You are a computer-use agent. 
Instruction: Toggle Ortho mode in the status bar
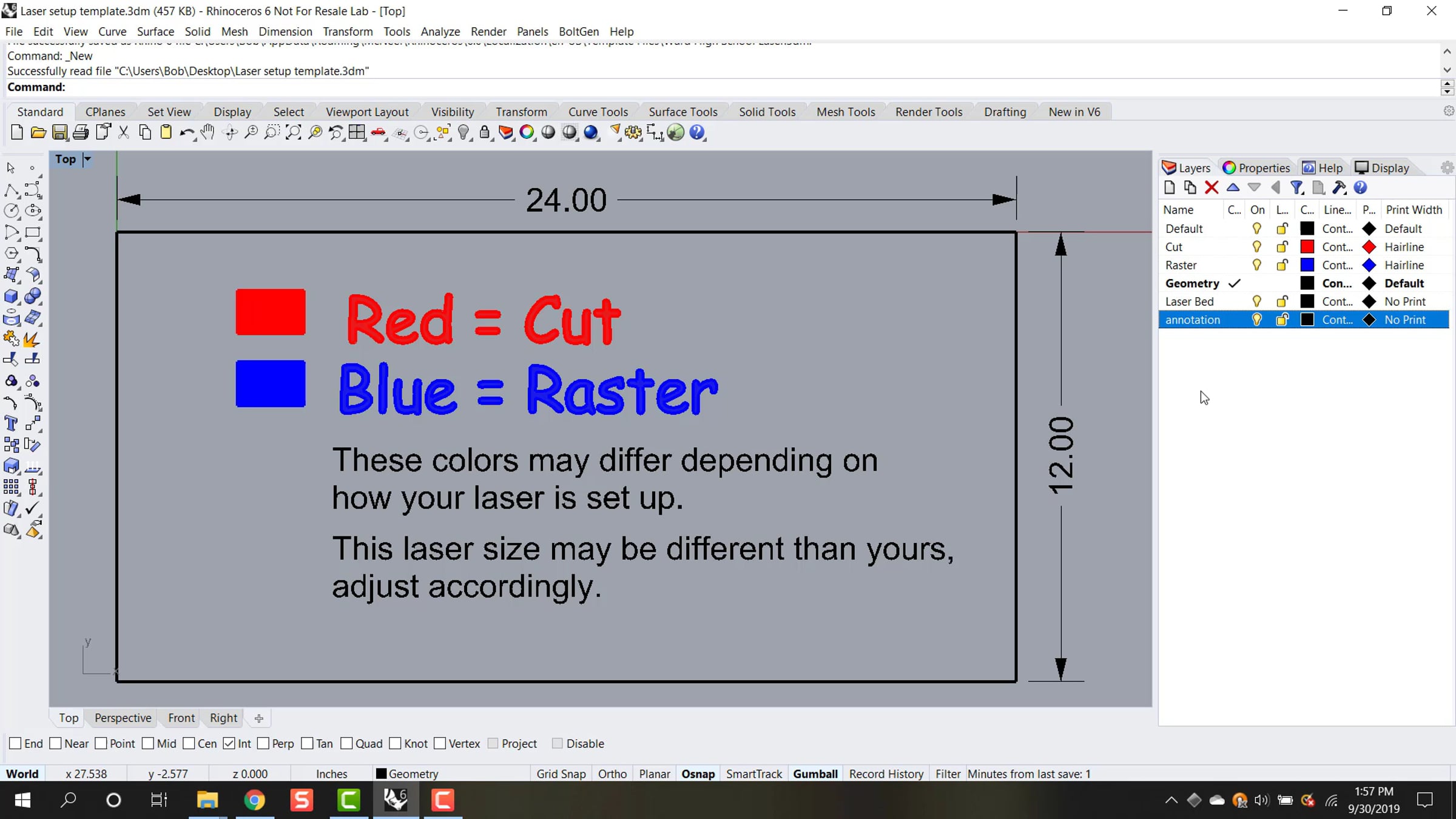[x=612, y=773]
